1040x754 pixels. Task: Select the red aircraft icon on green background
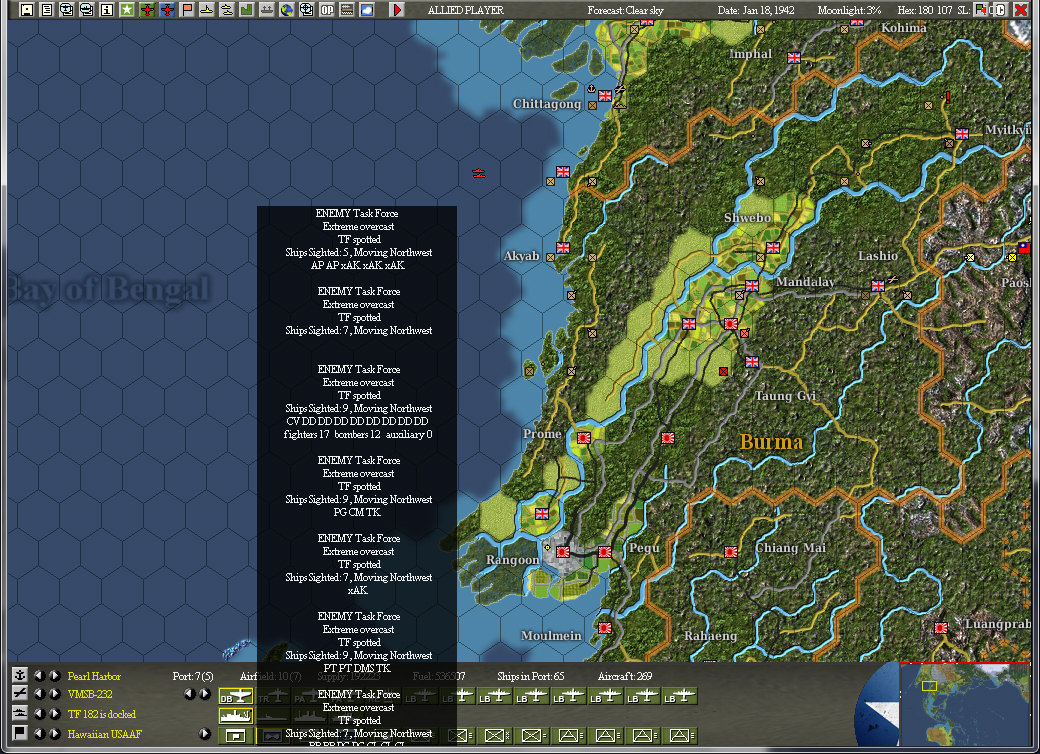tap(147, 10)
